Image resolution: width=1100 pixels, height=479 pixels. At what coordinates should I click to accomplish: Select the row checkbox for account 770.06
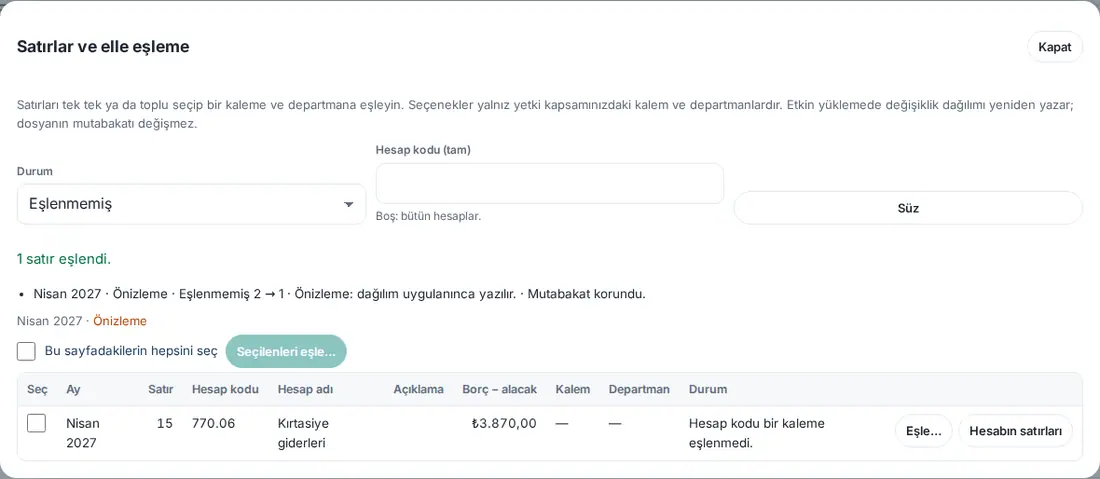(36, 423)
